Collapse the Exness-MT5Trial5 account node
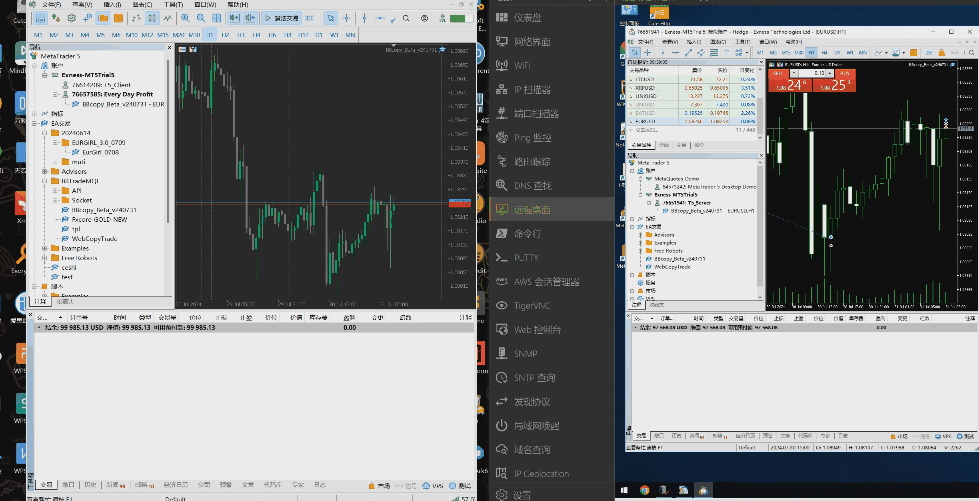Screen dimensions: 979x501 pos(45,75)
